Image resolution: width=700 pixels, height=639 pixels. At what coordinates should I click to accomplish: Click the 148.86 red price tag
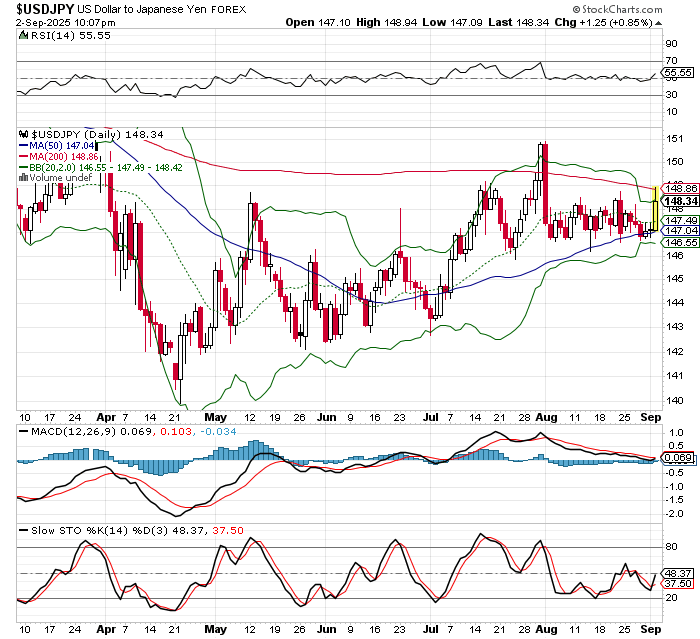click(680, 188)
